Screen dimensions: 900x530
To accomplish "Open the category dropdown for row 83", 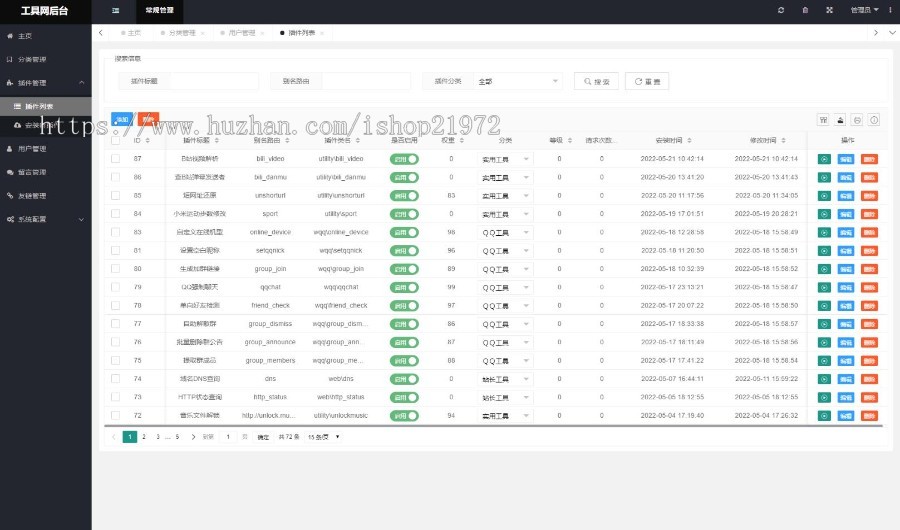I will [505, 233].
